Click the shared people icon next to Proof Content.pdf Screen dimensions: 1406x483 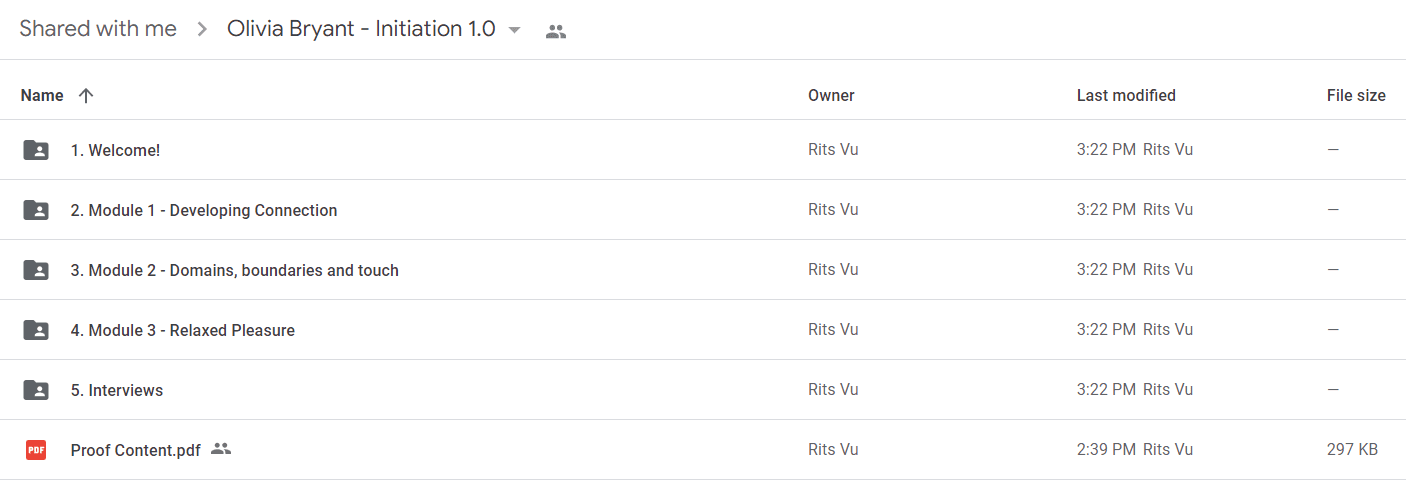(x=221, y=449)
